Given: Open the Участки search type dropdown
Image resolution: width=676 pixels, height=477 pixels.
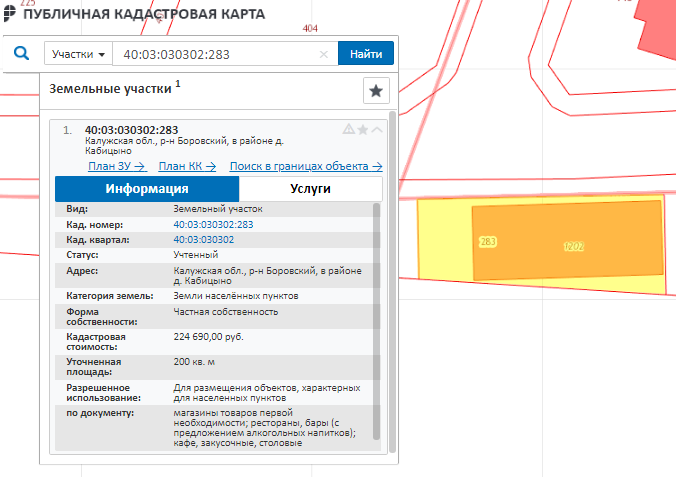Looking at the screenshot, I should [78, 54].
